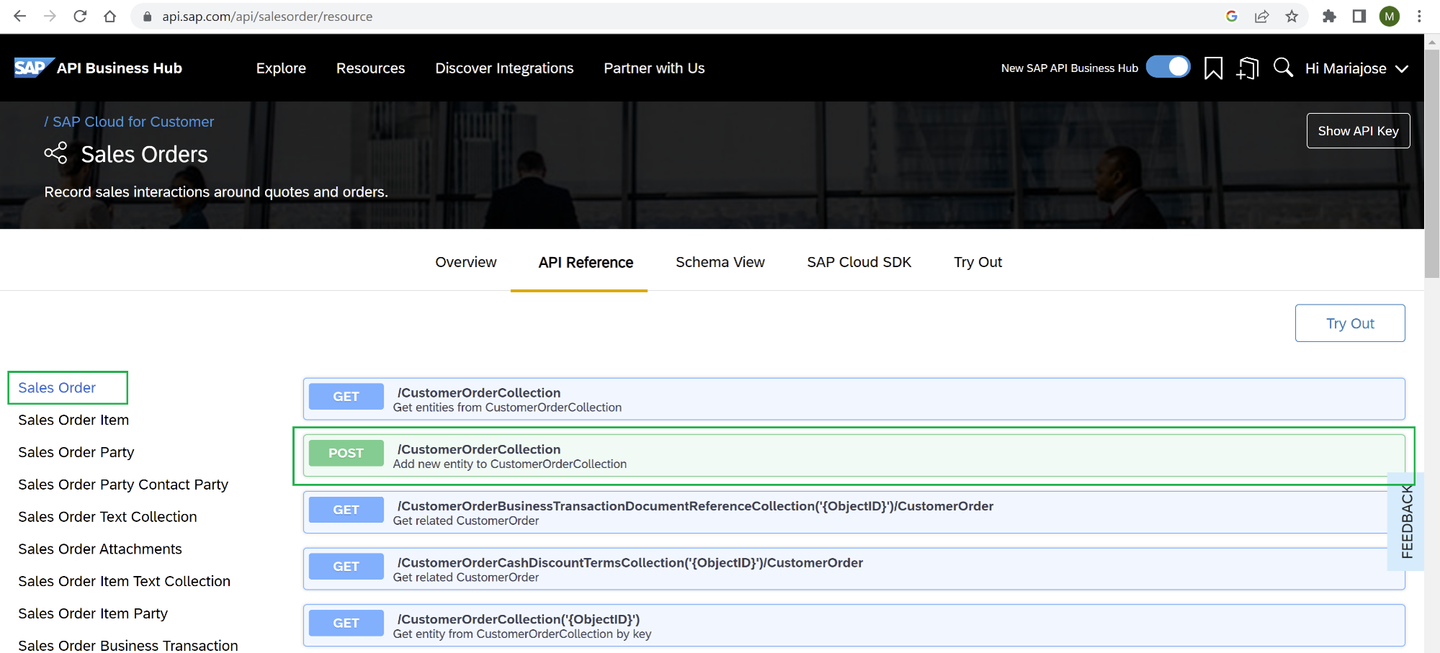Select Sales Order Party Contact Party
This screenshot has height=653, width=1440.
[x=123, y=484]
